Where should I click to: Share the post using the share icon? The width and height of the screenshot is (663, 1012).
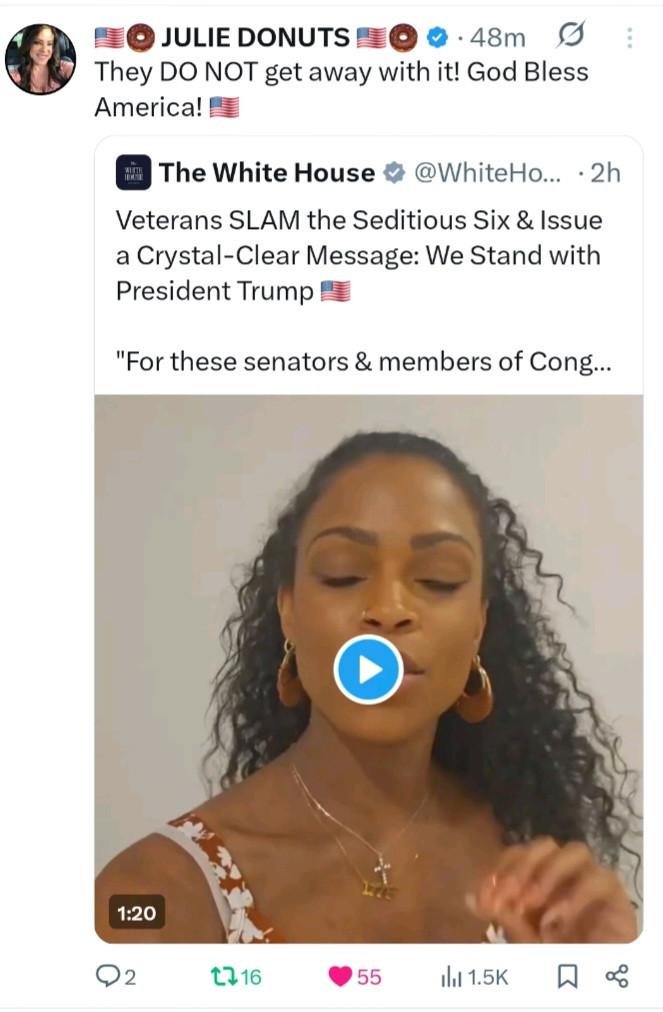[x=617, y=976]
